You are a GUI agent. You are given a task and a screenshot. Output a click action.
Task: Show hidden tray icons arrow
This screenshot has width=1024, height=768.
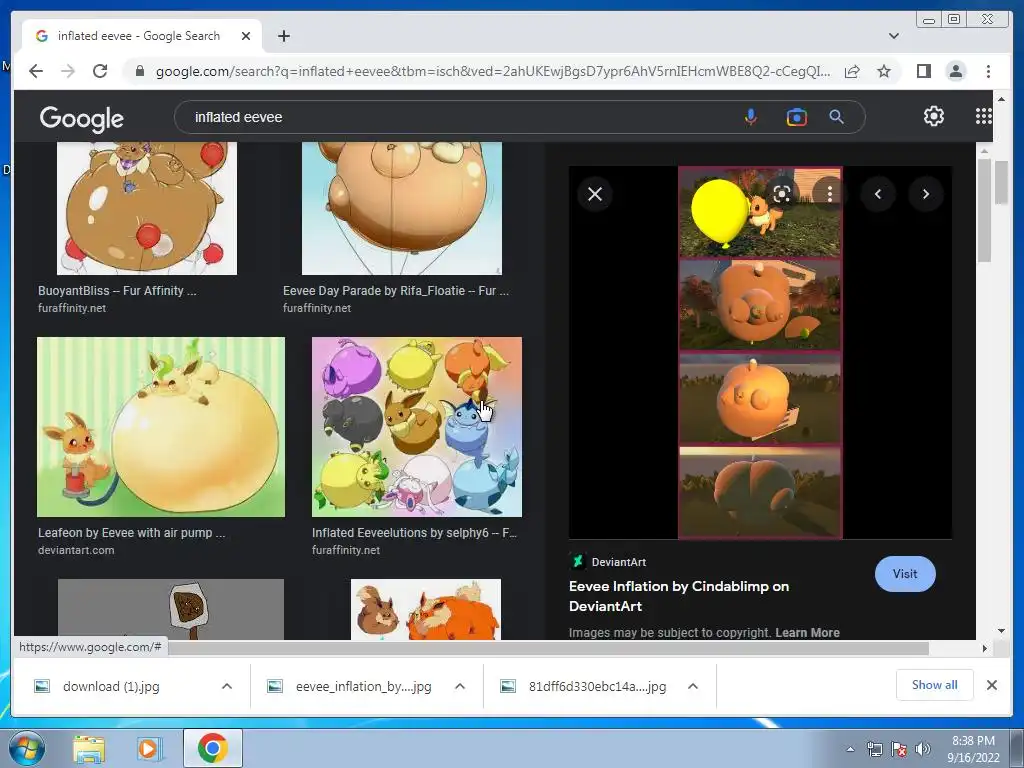click(x=850, y=749)
